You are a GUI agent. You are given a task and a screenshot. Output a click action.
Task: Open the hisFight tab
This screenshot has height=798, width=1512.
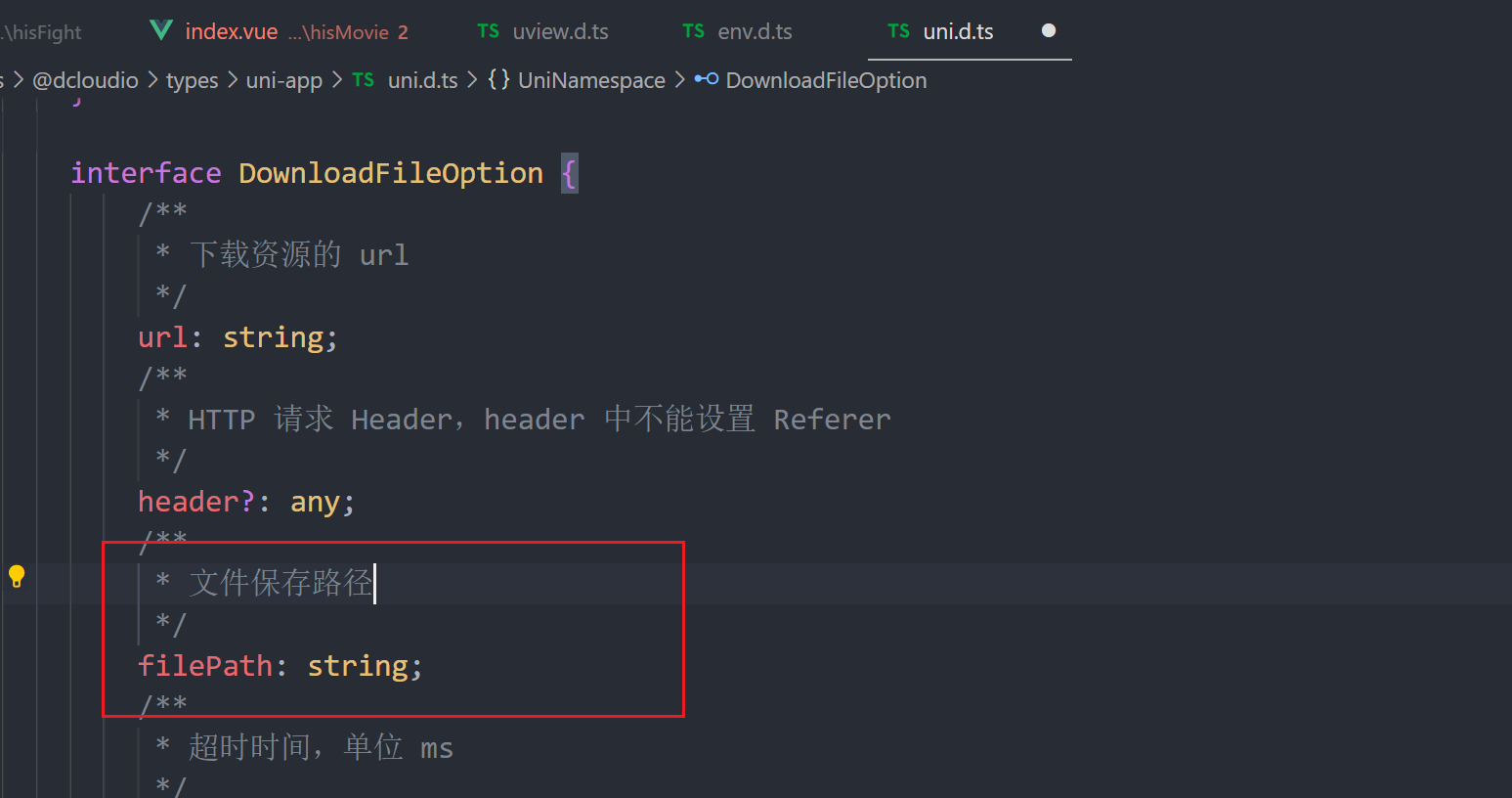(41, 30)
